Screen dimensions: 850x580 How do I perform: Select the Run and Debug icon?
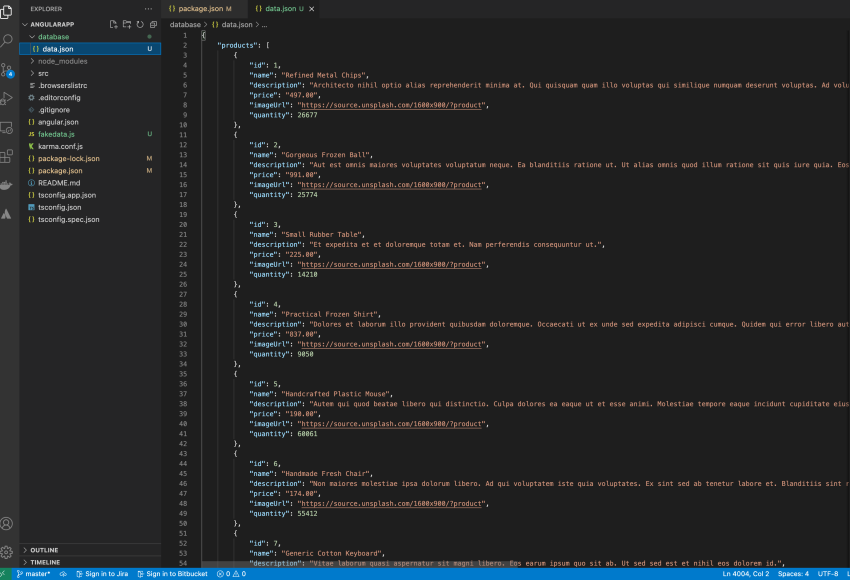[9, 97]
